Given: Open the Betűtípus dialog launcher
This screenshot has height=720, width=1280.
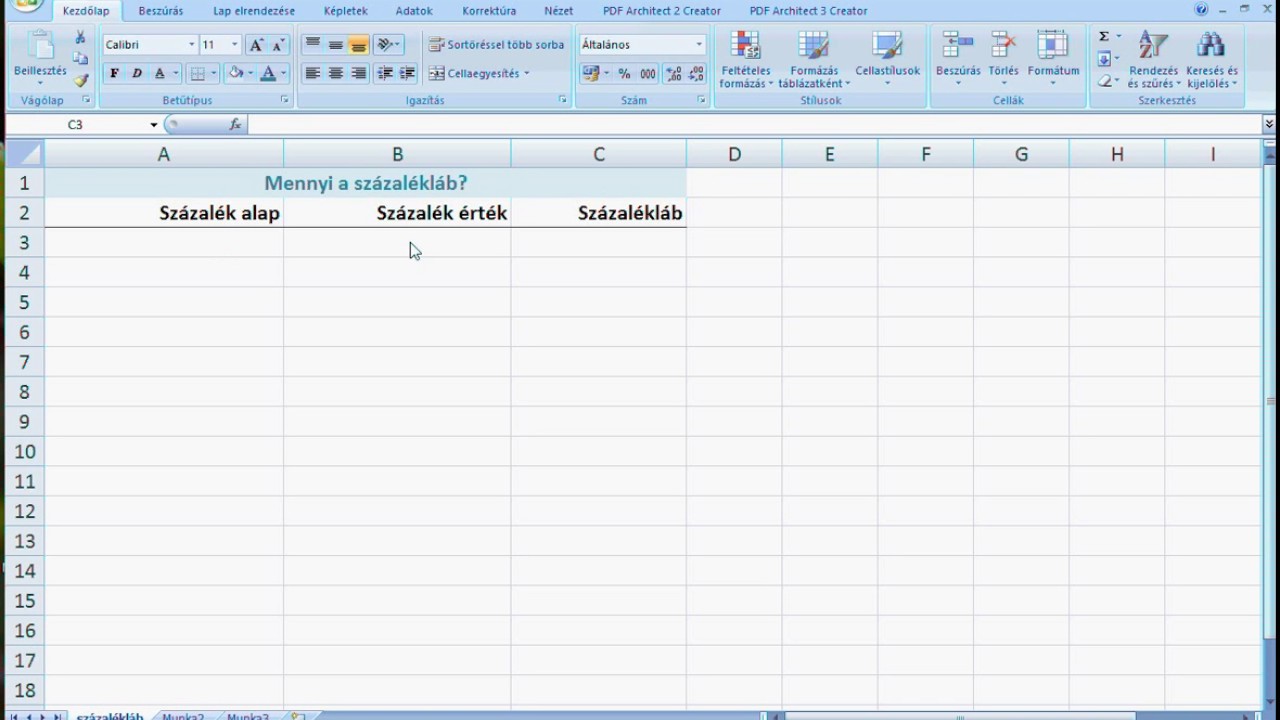Looking at the screenshot, I should pos(285,100).
